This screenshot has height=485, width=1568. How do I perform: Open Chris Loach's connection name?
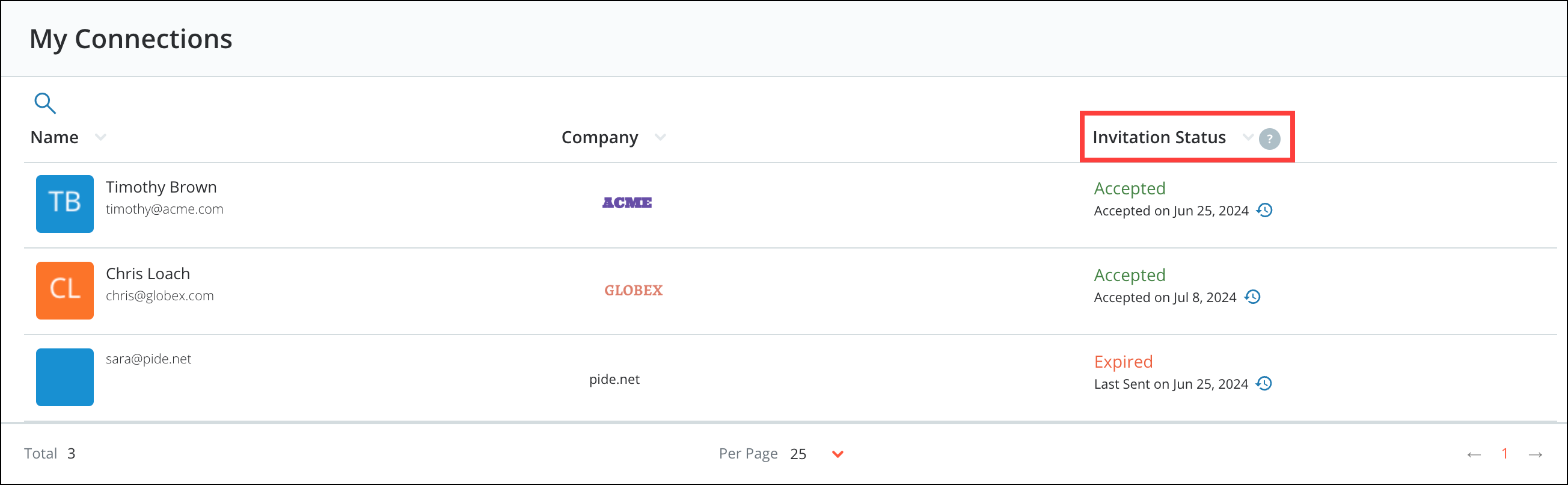point(148,274)
